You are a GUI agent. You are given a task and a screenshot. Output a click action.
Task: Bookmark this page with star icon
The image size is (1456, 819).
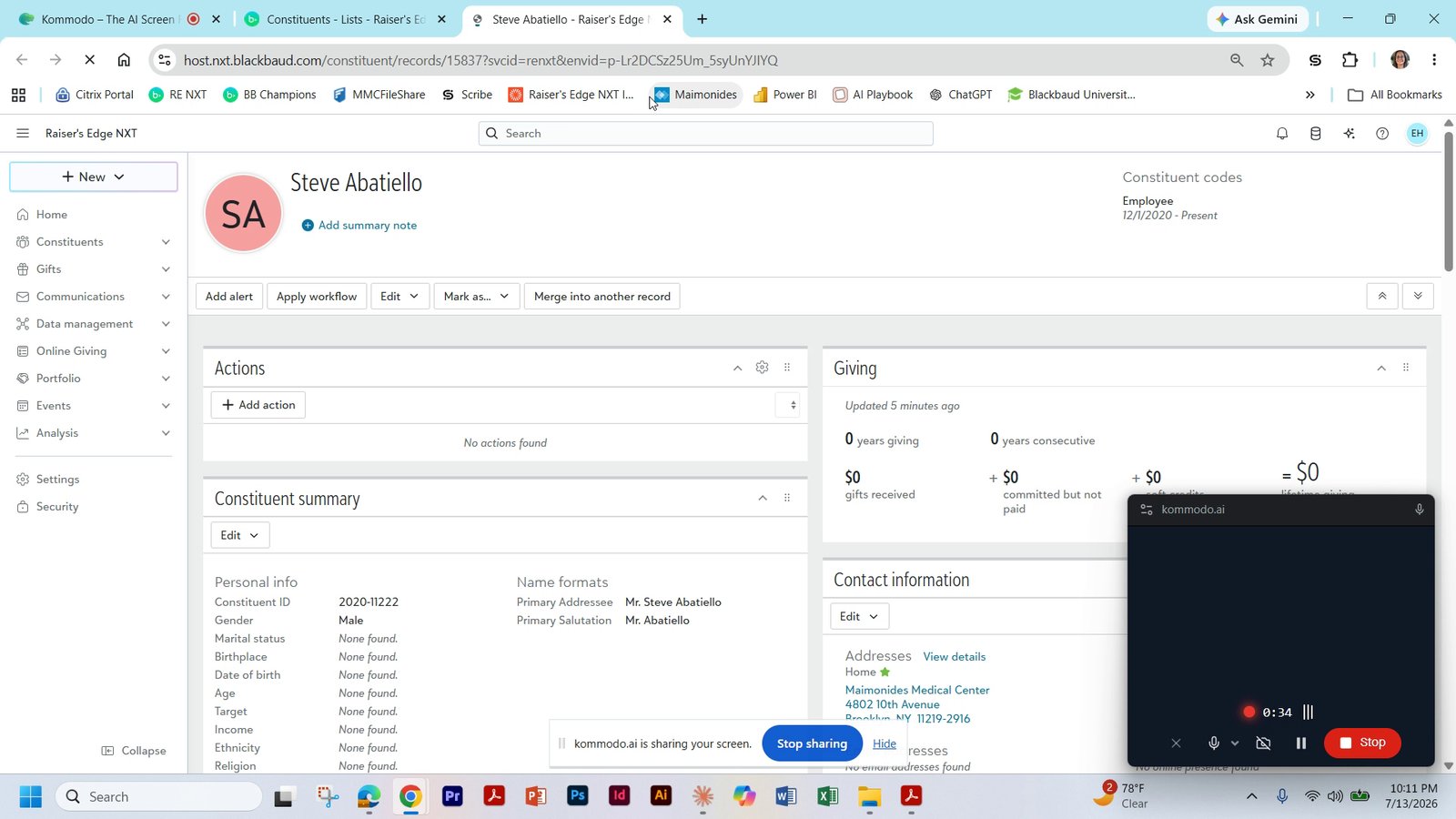point(1268,60)
